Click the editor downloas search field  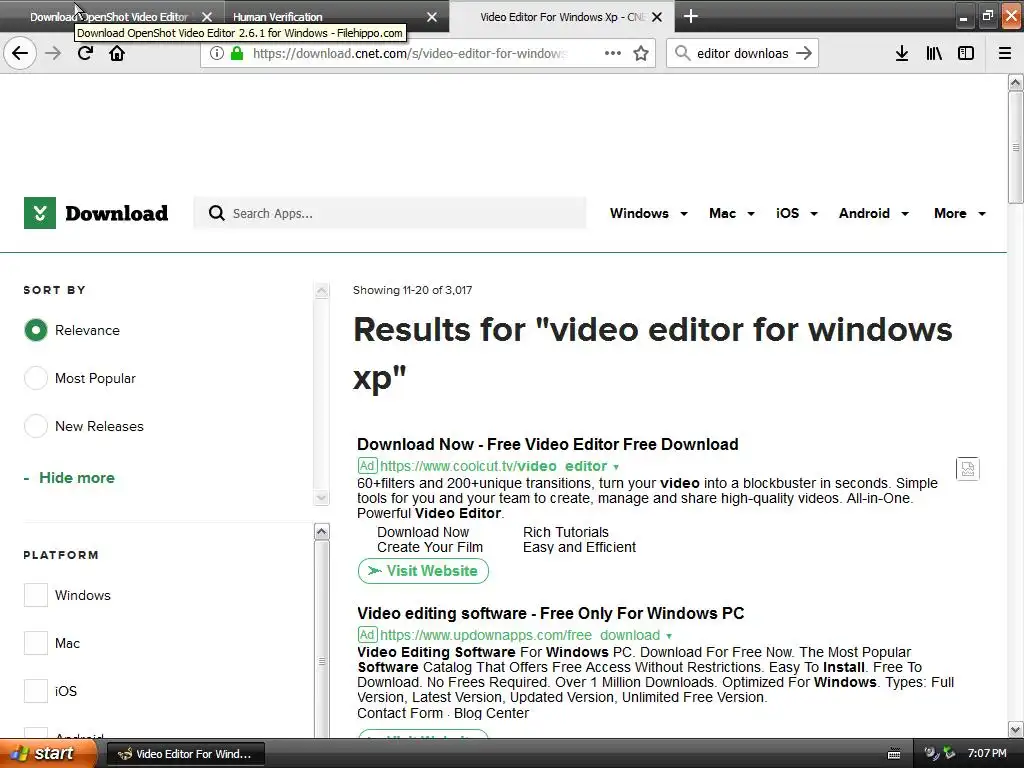click(x=743, y=54)
